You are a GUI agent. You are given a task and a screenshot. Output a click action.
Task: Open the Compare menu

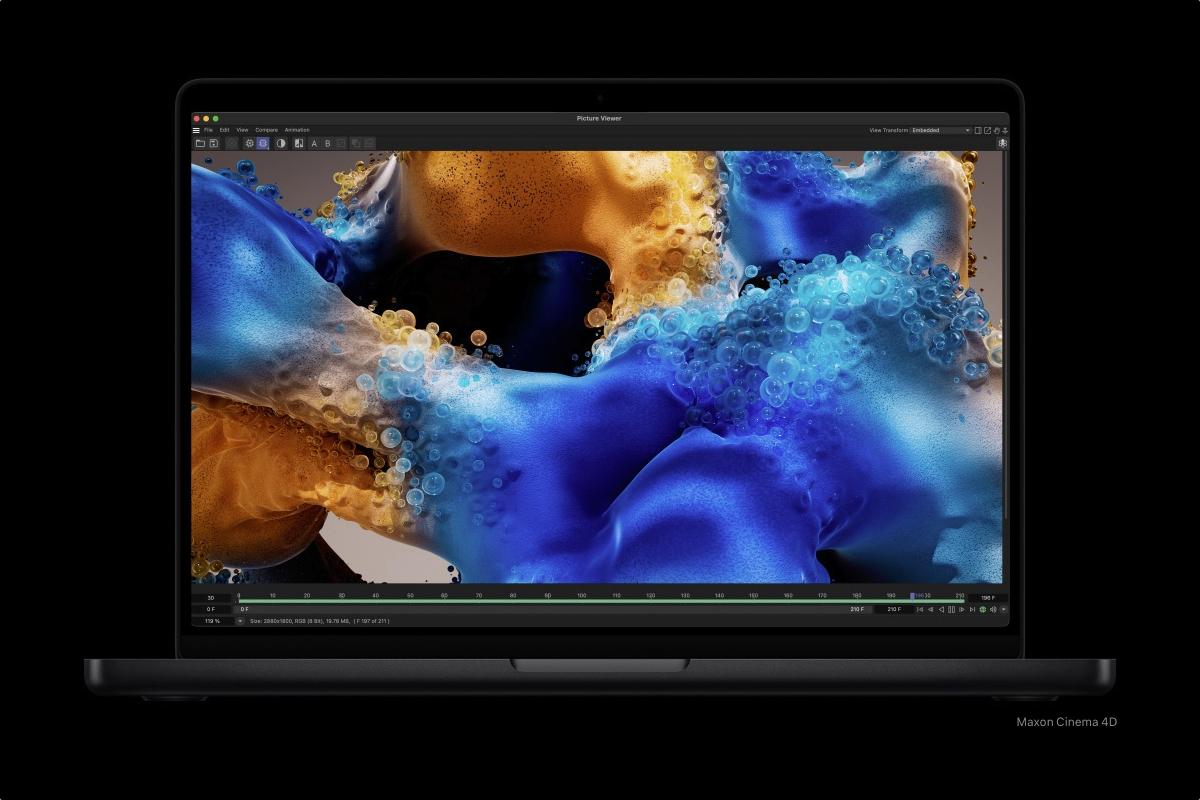pyautogui.click(x=266, y=130)
